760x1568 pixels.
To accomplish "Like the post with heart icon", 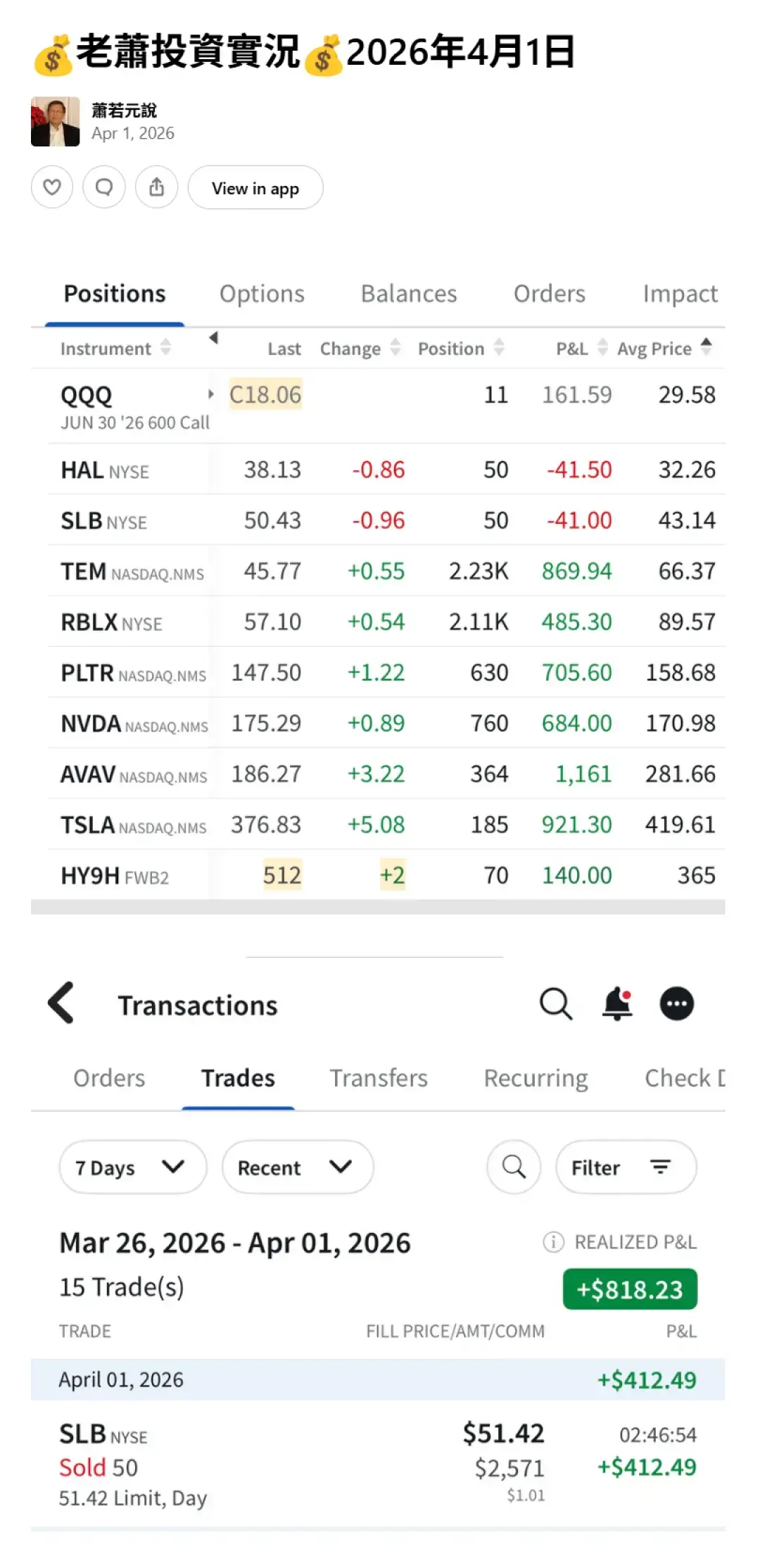I will coord(52,187).
